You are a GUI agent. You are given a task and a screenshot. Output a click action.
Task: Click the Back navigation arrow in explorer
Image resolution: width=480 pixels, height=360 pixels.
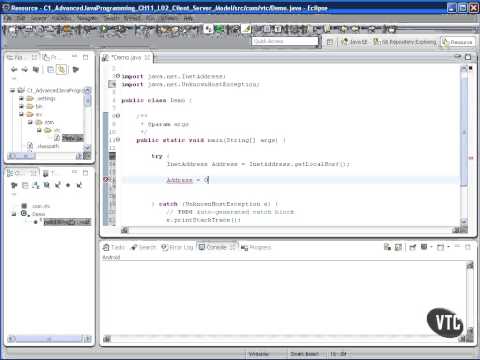(x=14, y=69)
